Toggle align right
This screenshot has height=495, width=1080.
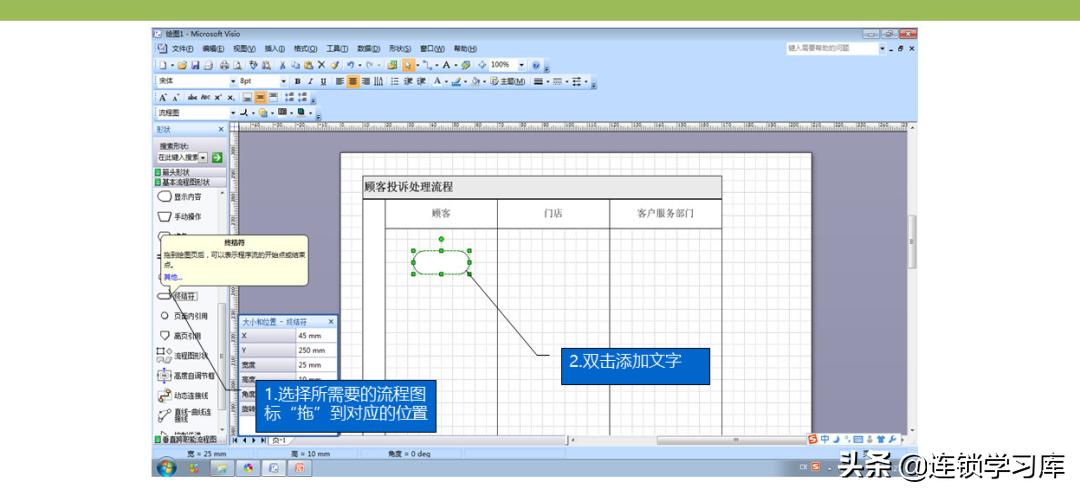click(366, 81)
